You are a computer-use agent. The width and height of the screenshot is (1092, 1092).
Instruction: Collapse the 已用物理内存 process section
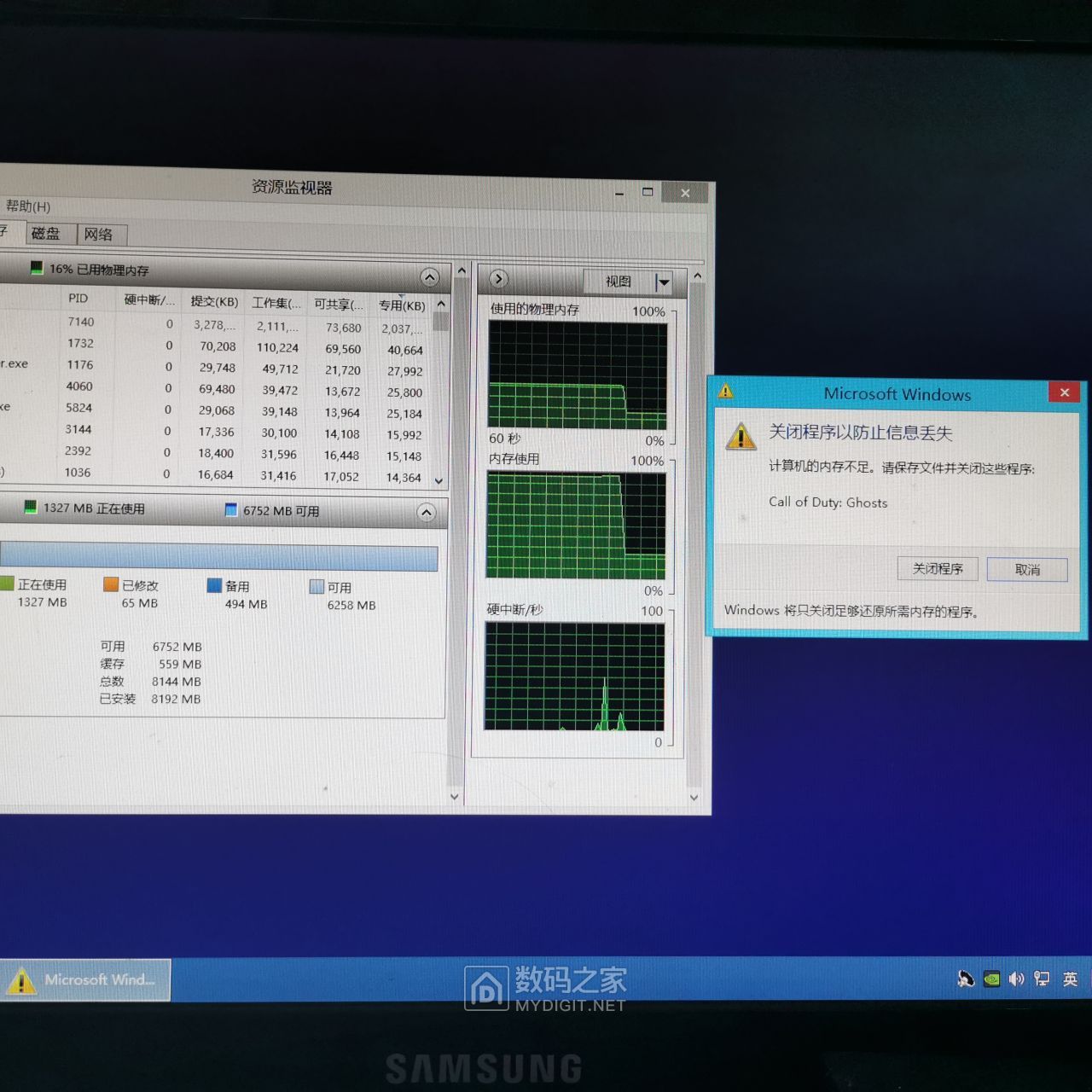click(x=430, y=278)
